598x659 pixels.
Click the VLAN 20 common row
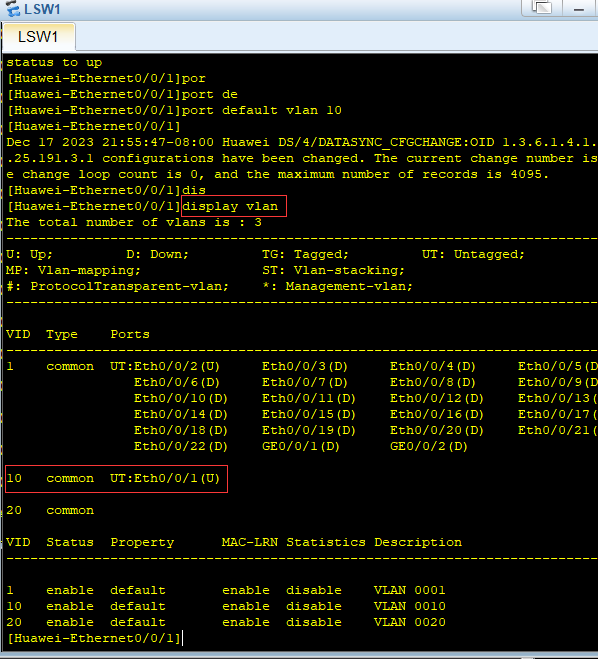point(50,510)
